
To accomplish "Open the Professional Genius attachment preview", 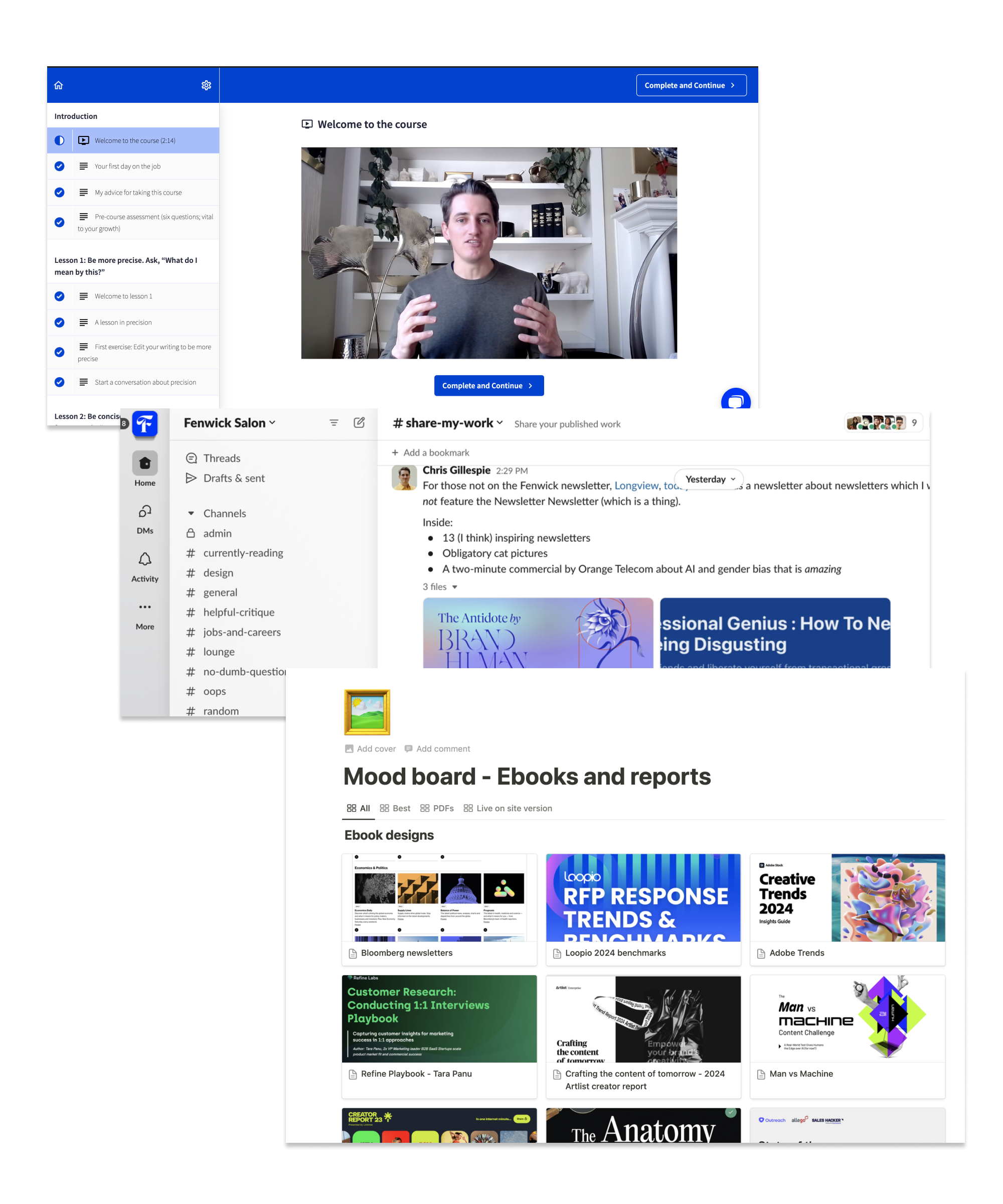I will coord(775,633).
